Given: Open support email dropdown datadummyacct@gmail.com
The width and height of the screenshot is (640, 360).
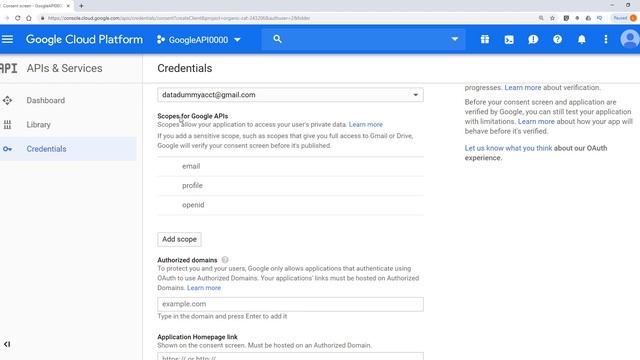Looking at the screenshot, I should tap(290, 95).
